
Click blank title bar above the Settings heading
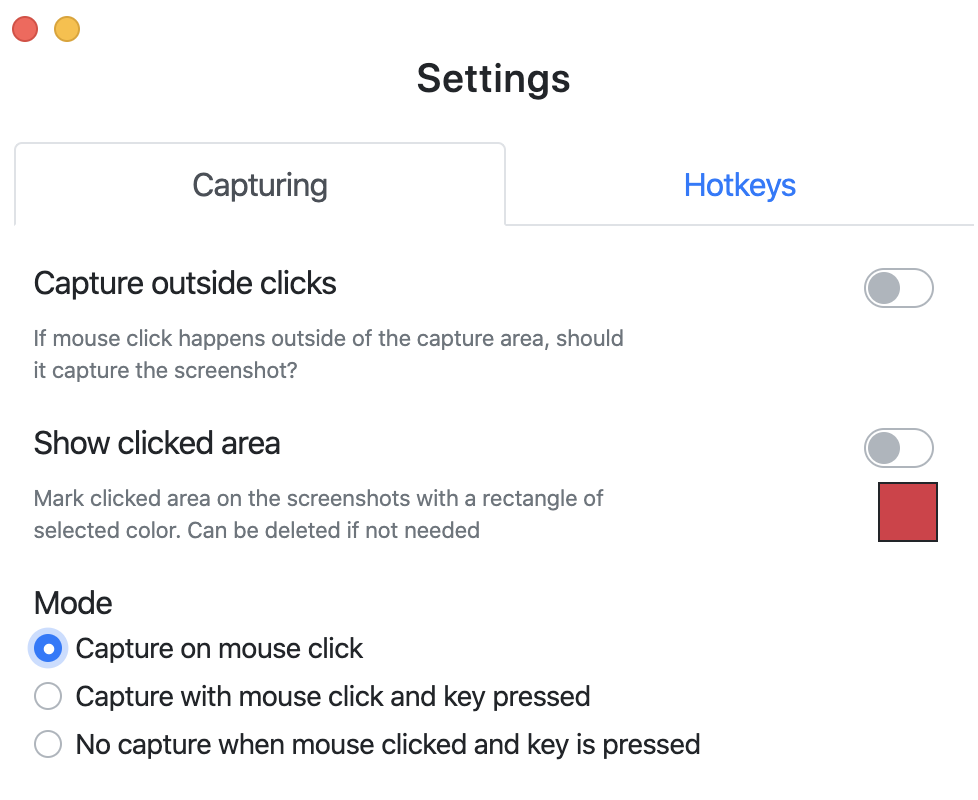point(500,25)
